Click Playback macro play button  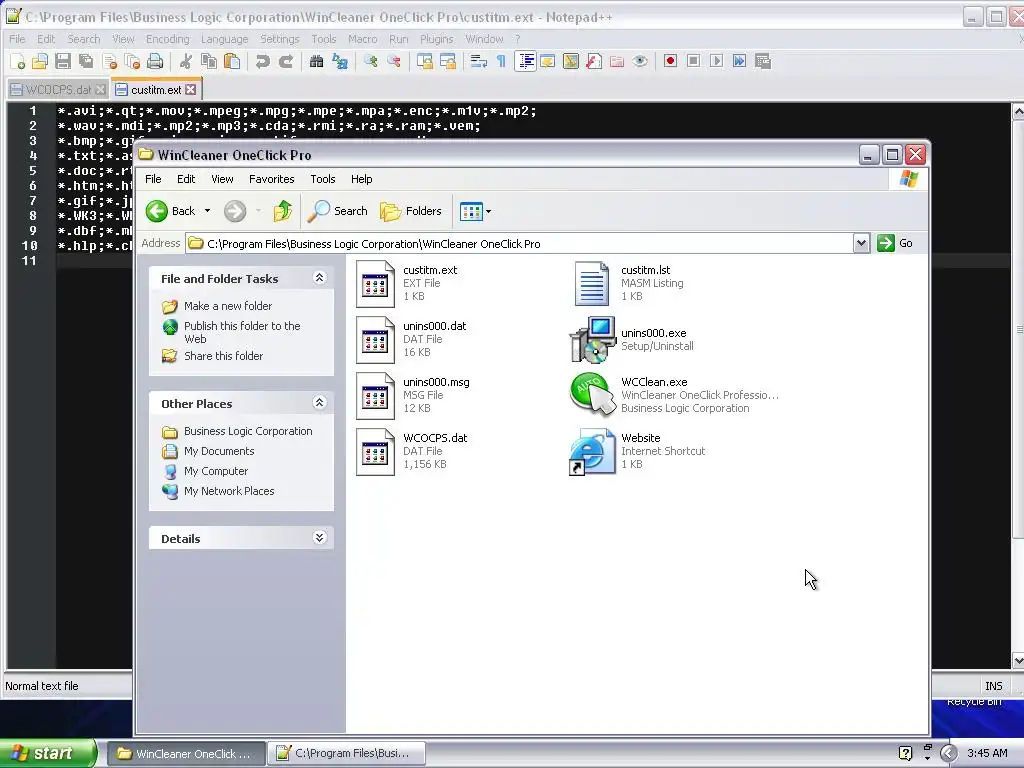point(716,61)
